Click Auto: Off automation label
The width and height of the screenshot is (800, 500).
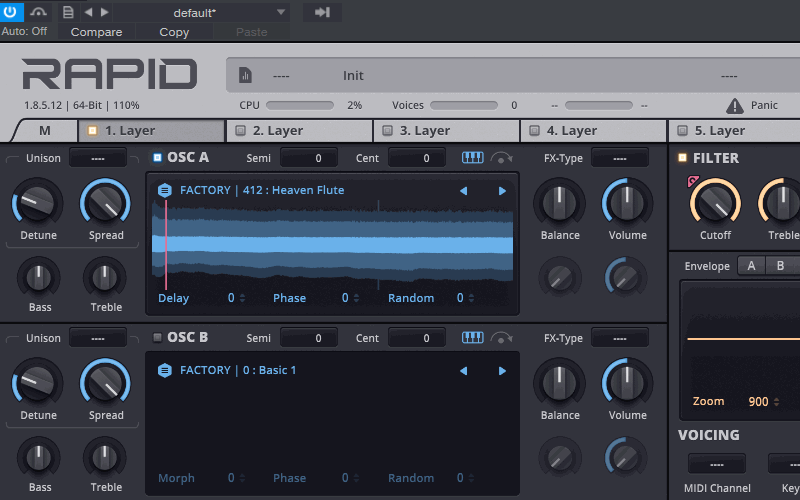pyautogui.click(x=24, y=31)
